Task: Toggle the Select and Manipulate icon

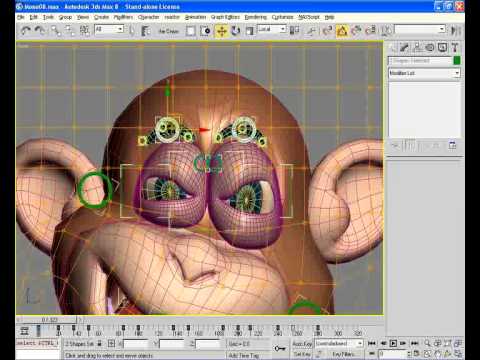Action: click(x=311, y=31)
